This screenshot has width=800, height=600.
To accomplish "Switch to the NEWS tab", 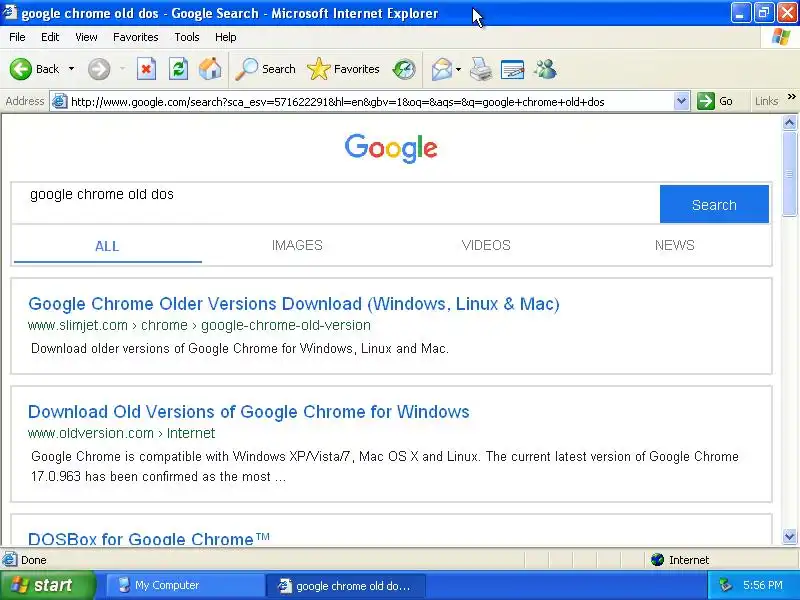I will coord(674,245).
